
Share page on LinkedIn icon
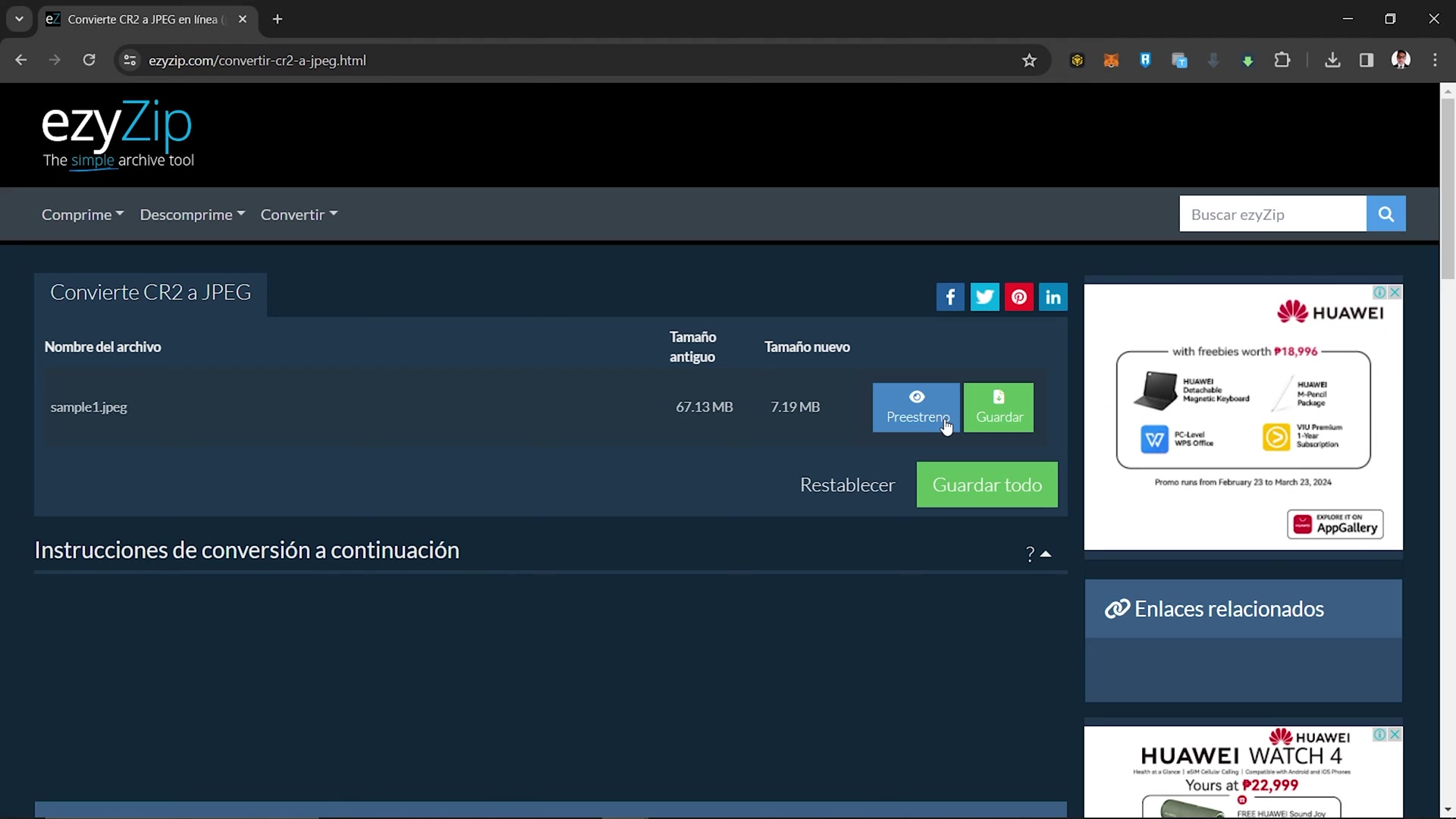tap(1053, 297)
